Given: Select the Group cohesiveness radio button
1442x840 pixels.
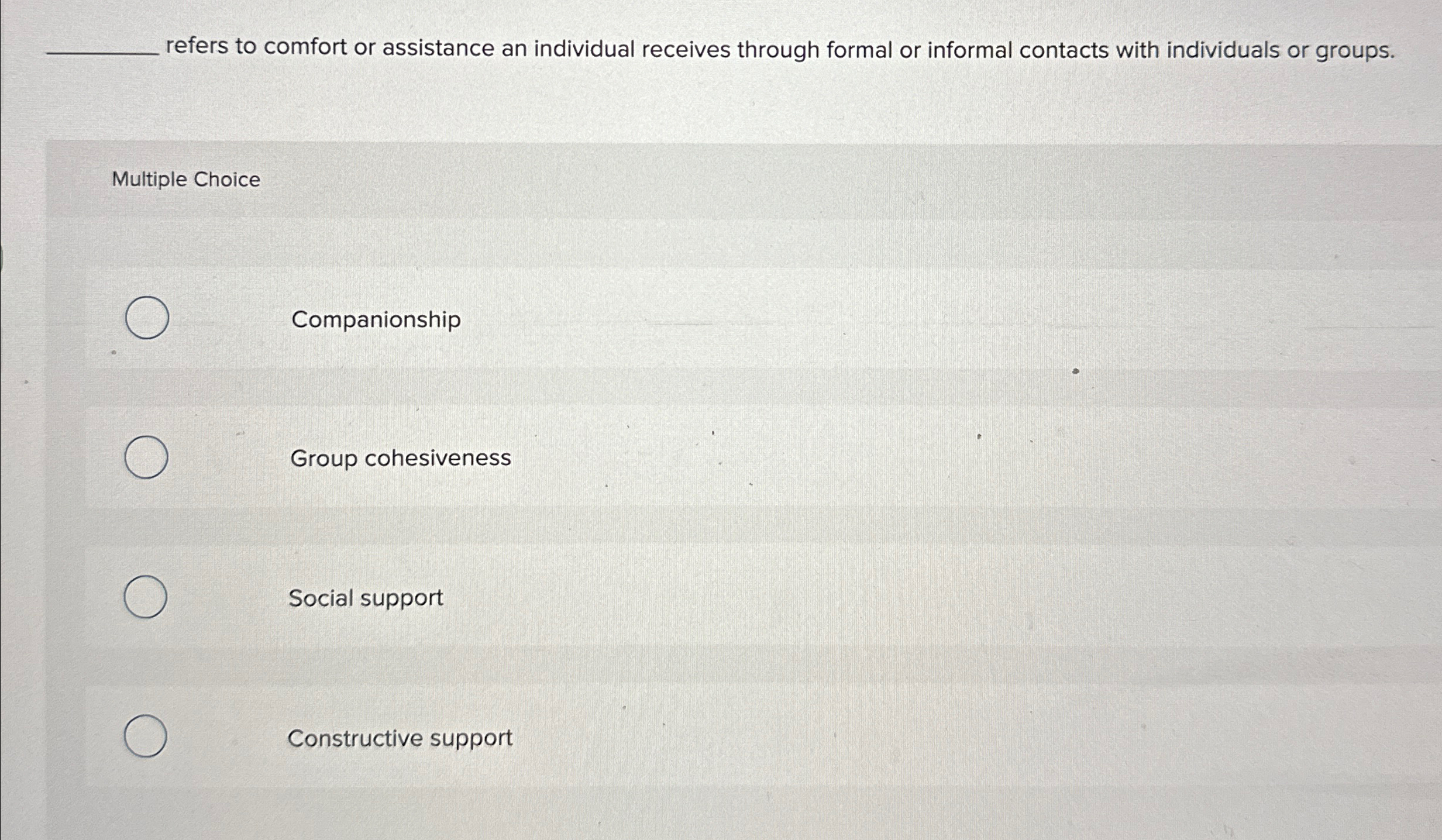Looking at the screenshot, I should pos(146,457).
